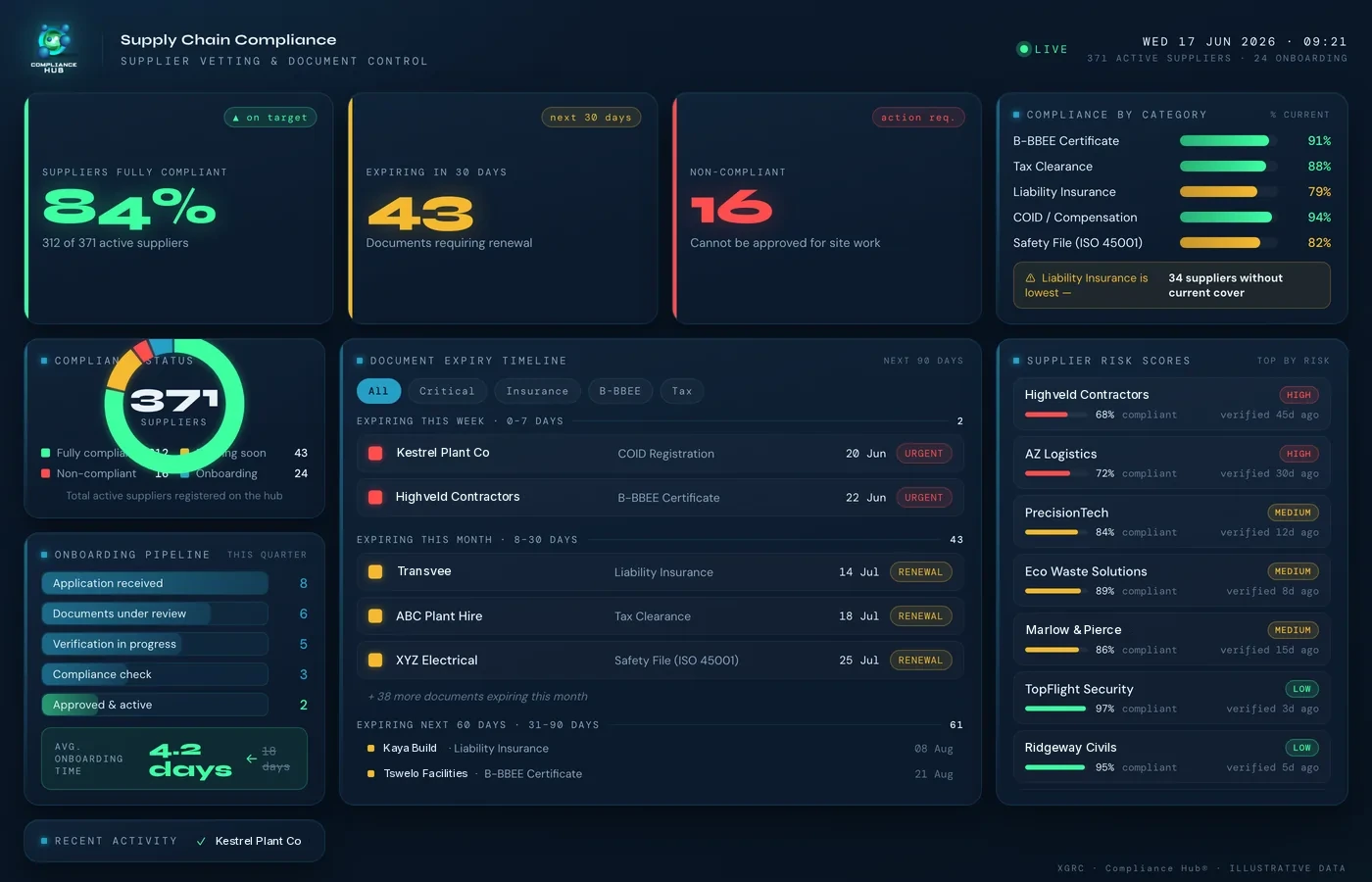Viewport: 1372px width, 882px height.
Task: Click the green Fully compliant legend square
Action: 45,453
